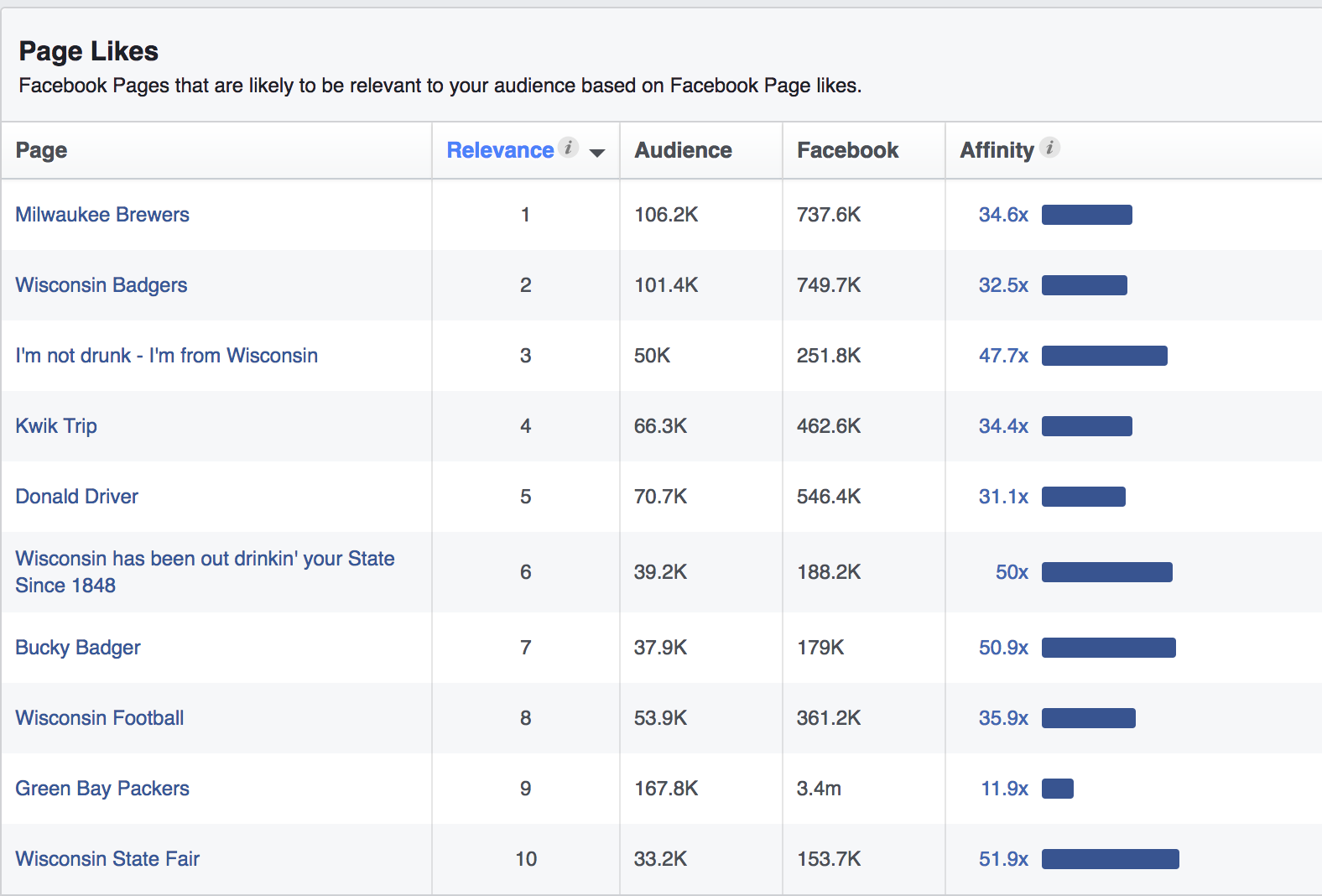
Task: Go to the Donald Driver page
Action: [x=77, y=497]
